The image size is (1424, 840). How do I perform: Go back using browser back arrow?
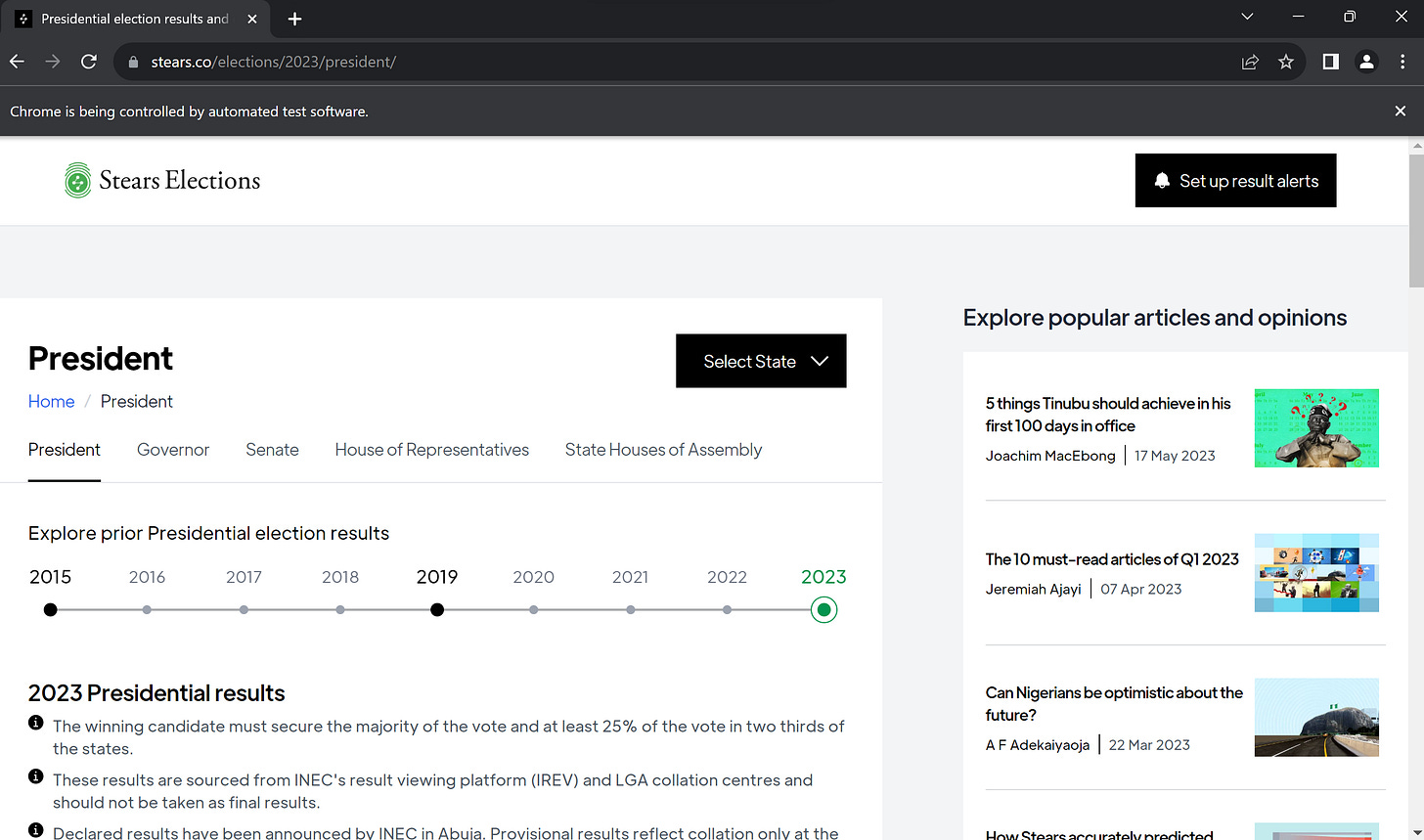tap(17, 62)
